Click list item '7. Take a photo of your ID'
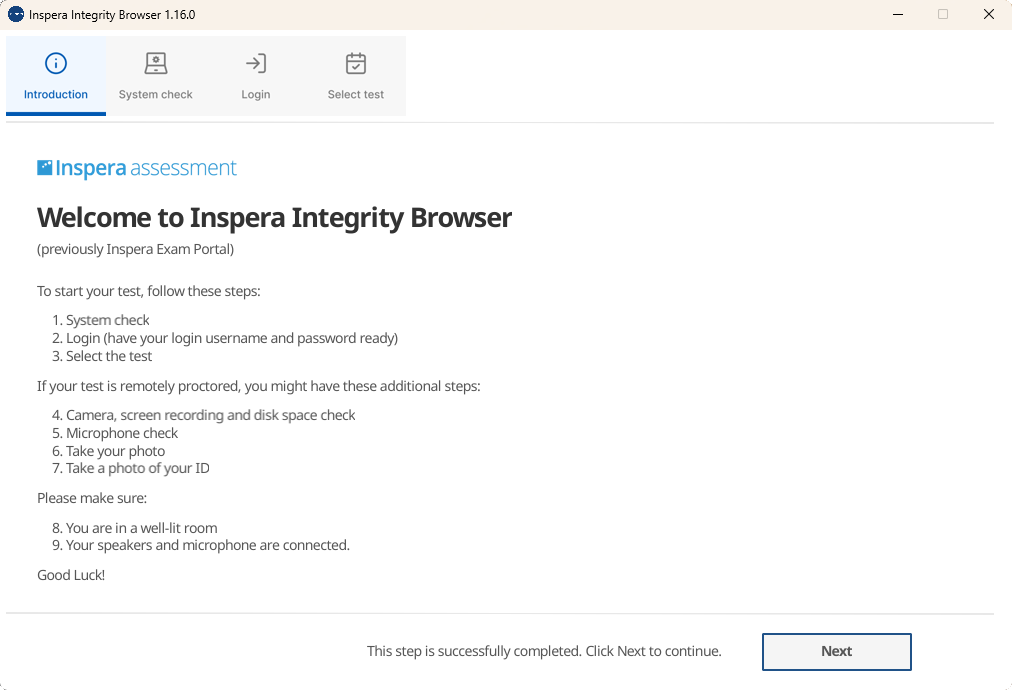1012x690 pixels. pyautogui.click(x=130, y=468)
